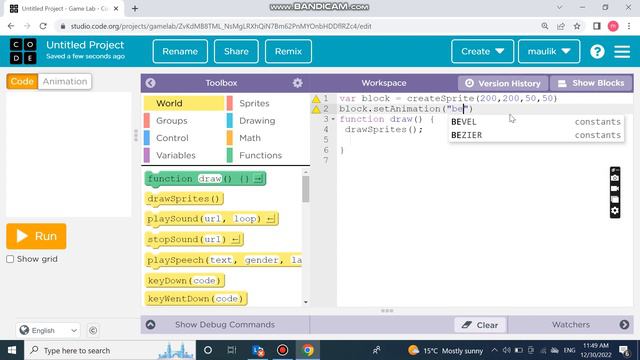Open the Windows Start menu

12,350
